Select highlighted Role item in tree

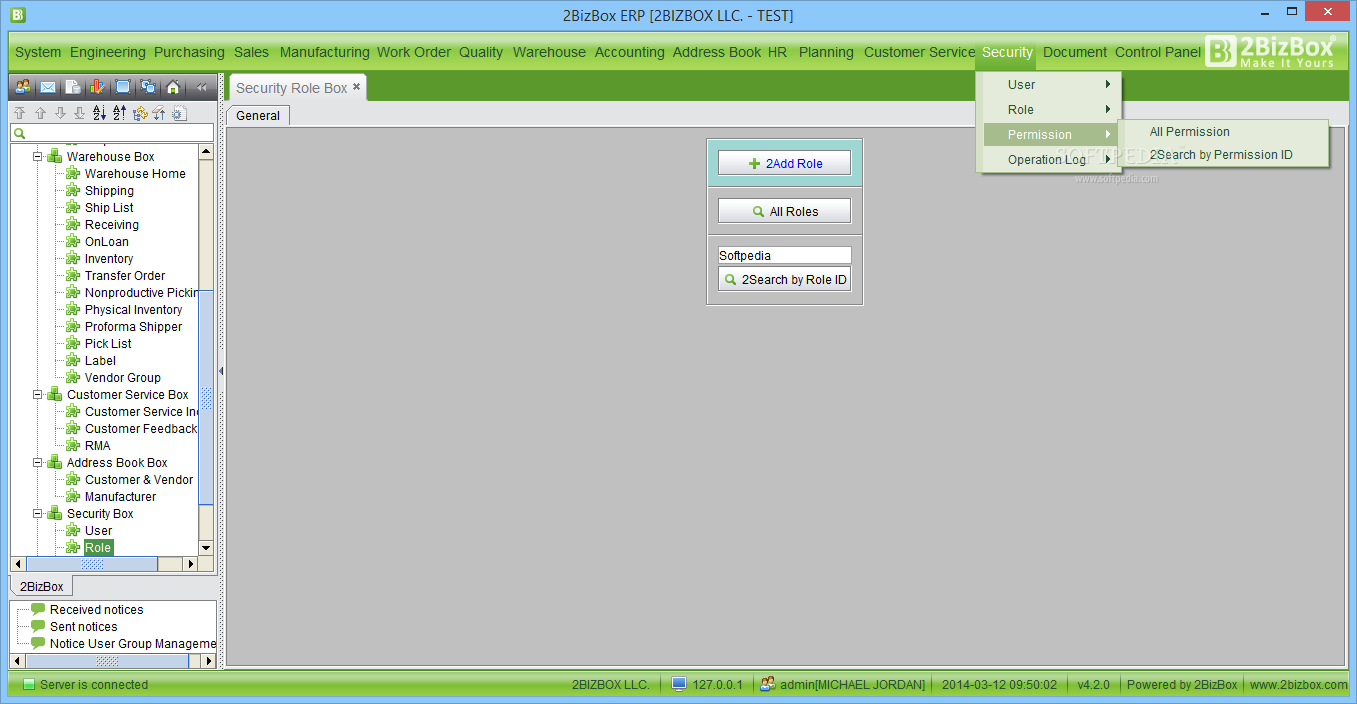98,548
